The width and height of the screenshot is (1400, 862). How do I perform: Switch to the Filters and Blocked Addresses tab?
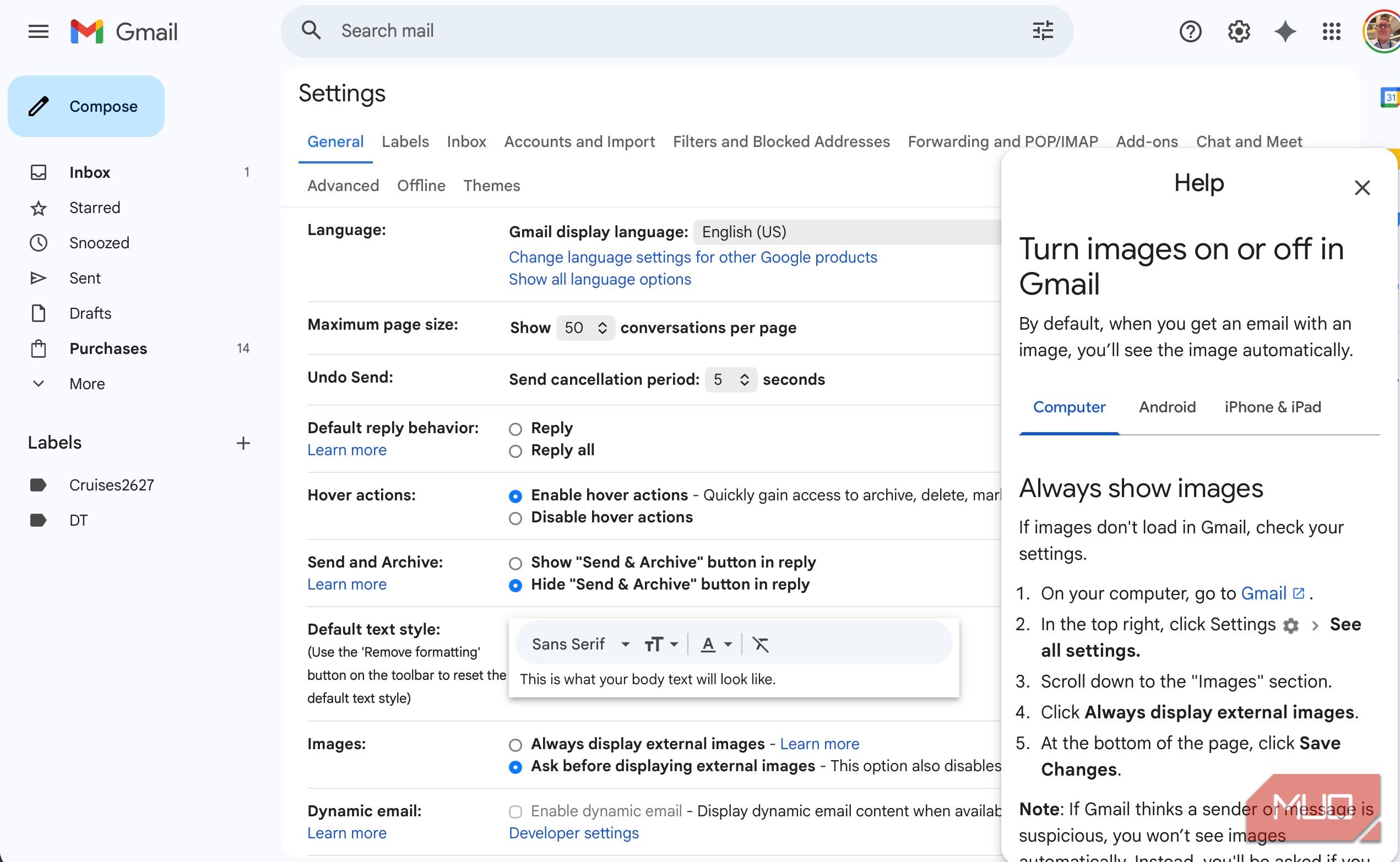coord(781,141)
